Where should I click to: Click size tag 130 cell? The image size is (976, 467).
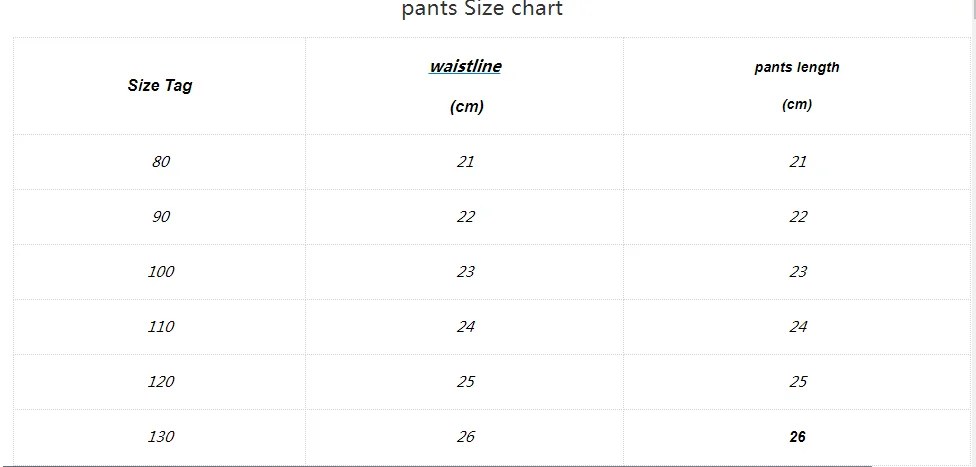pos(161,436)
